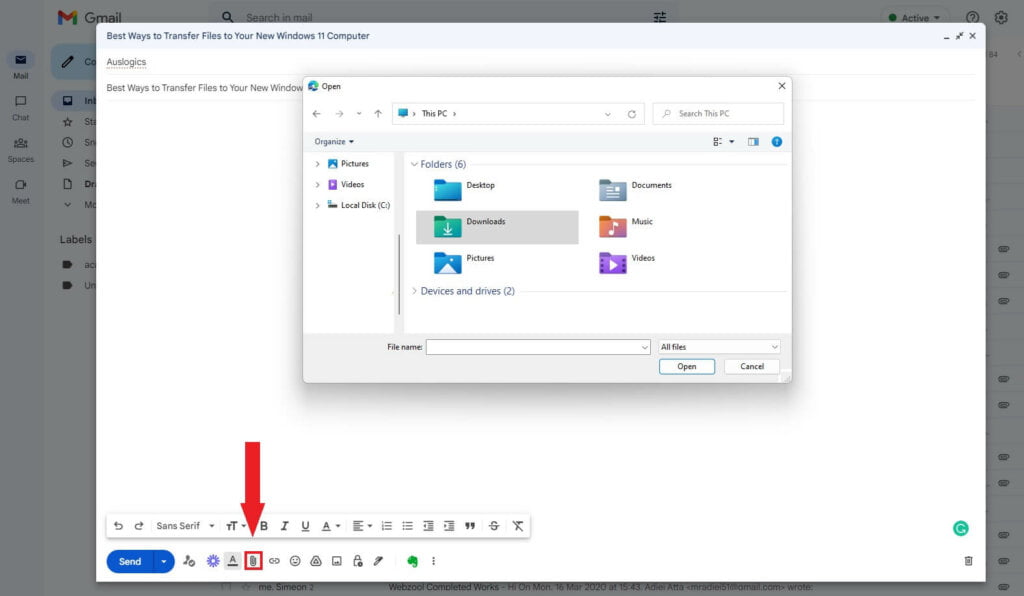Insert a photo into the email body
The width and height of the screenshot is (1024, 596).
tap(336, 561)
